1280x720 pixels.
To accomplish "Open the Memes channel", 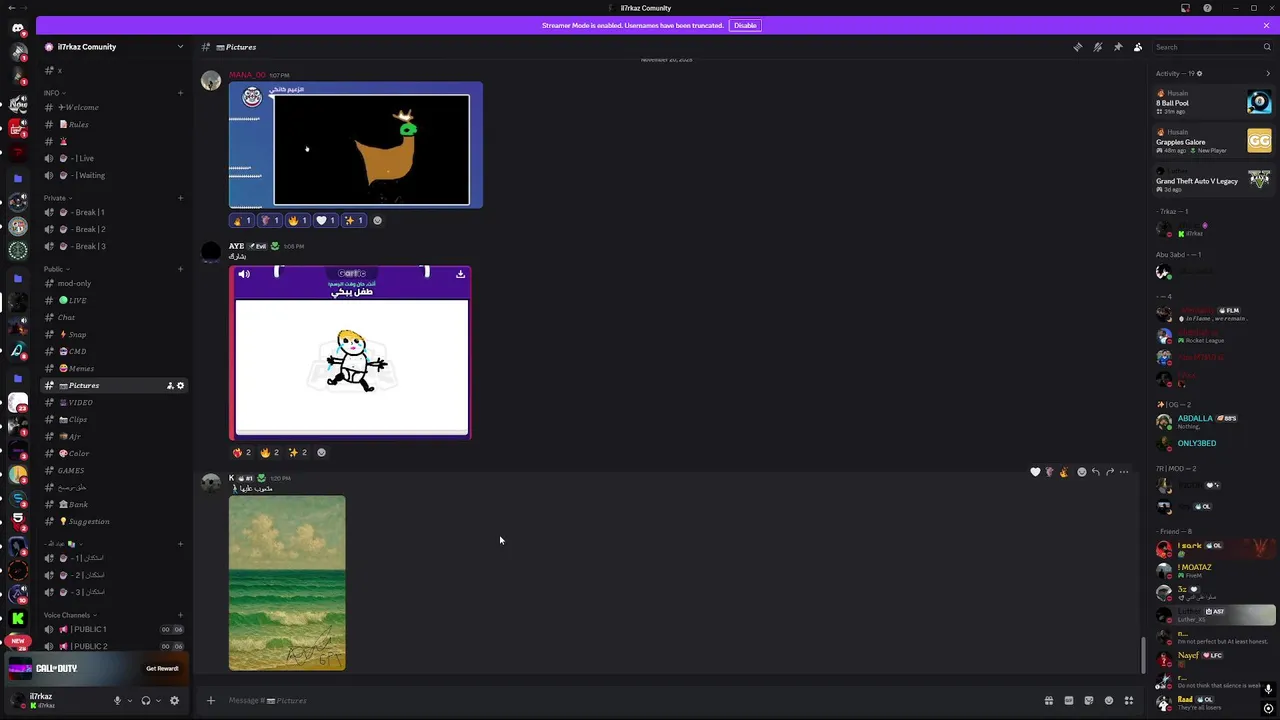I will click(114, 368).
